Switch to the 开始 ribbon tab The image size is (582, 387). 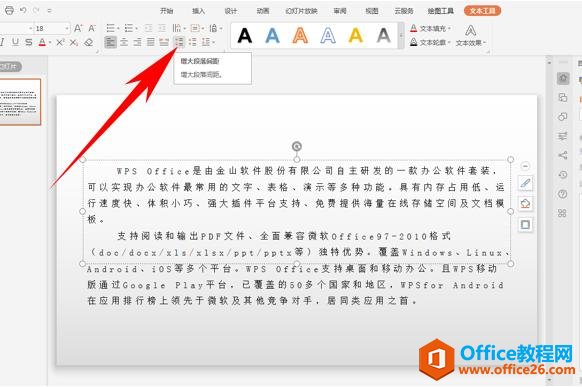click(167, 11)
